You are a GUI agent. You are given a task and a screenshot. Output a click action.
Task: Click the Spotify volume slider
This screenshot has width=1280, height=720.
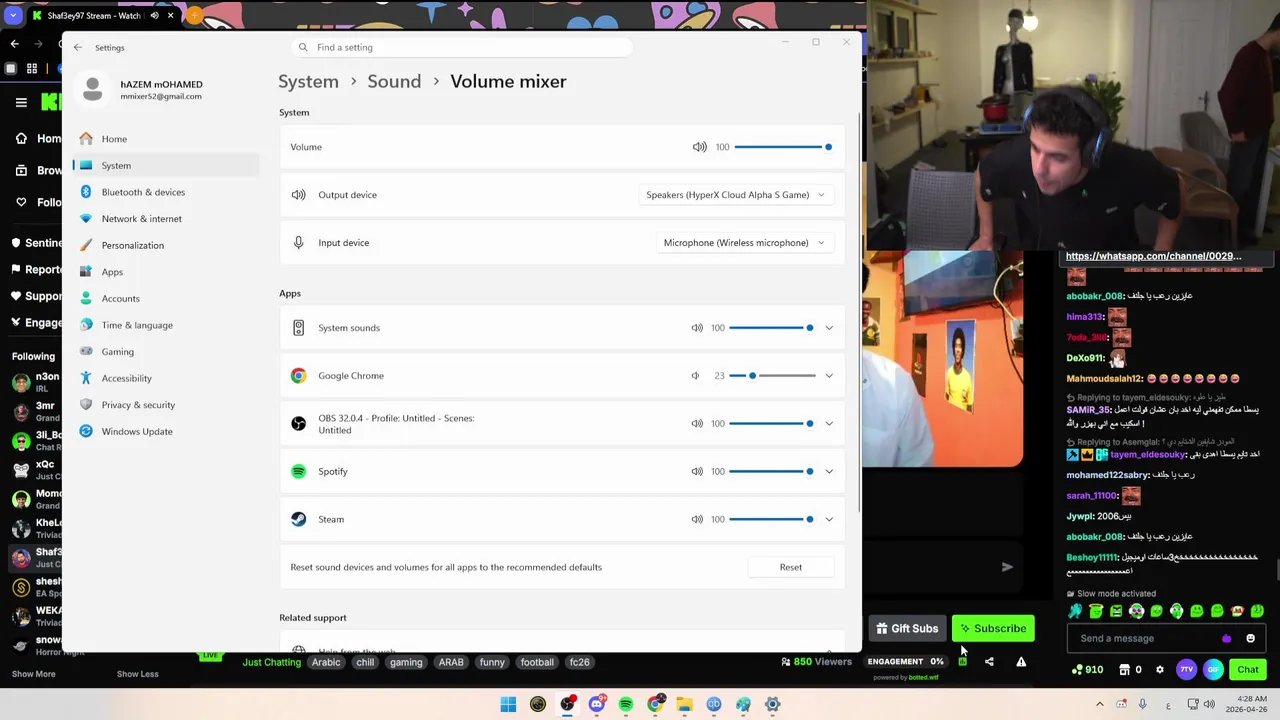point(772,472)
